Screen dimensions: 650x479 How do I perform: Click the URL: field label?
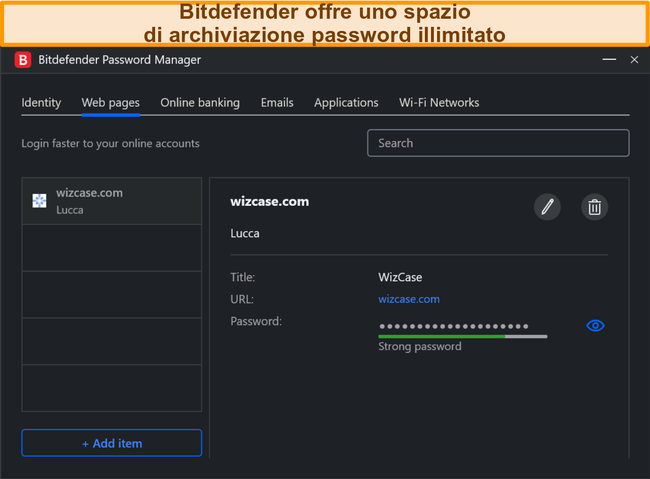(x=242, y=299)
